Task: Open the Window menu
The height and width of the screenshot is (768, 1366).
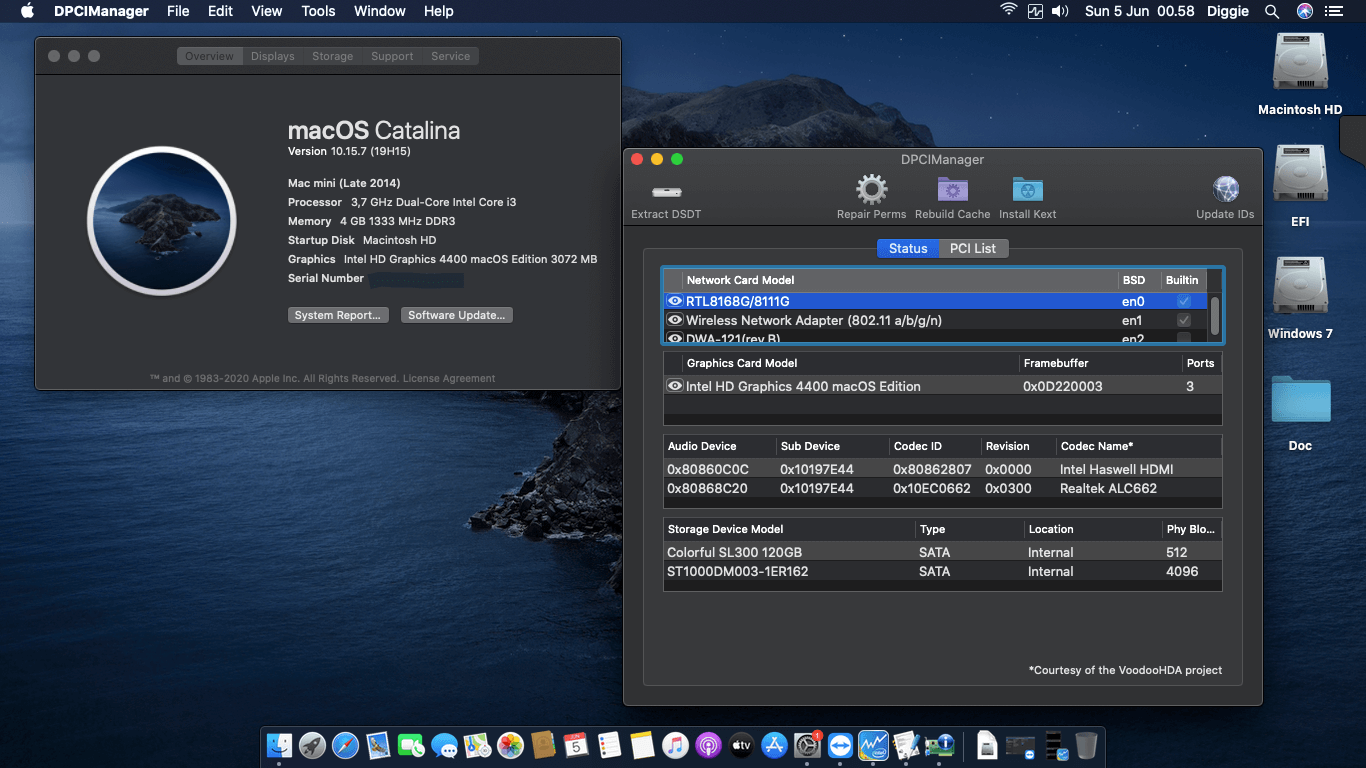Action: 380,11
